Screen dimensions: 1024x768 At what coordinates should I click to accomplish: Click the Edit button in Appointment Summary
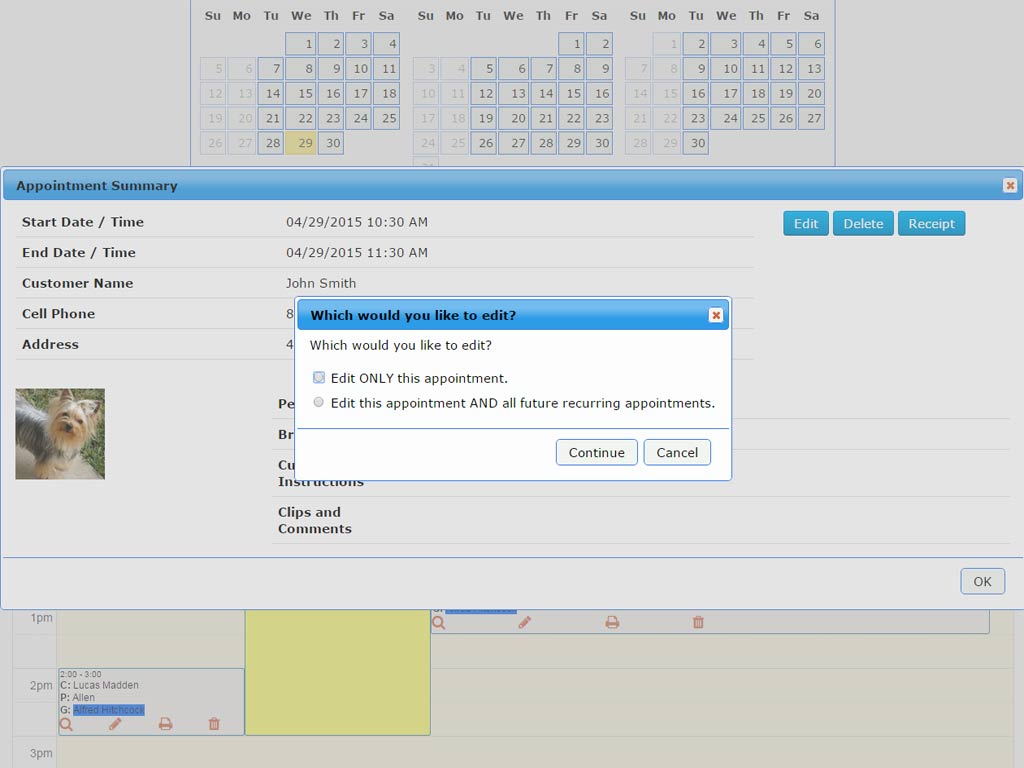805,223
